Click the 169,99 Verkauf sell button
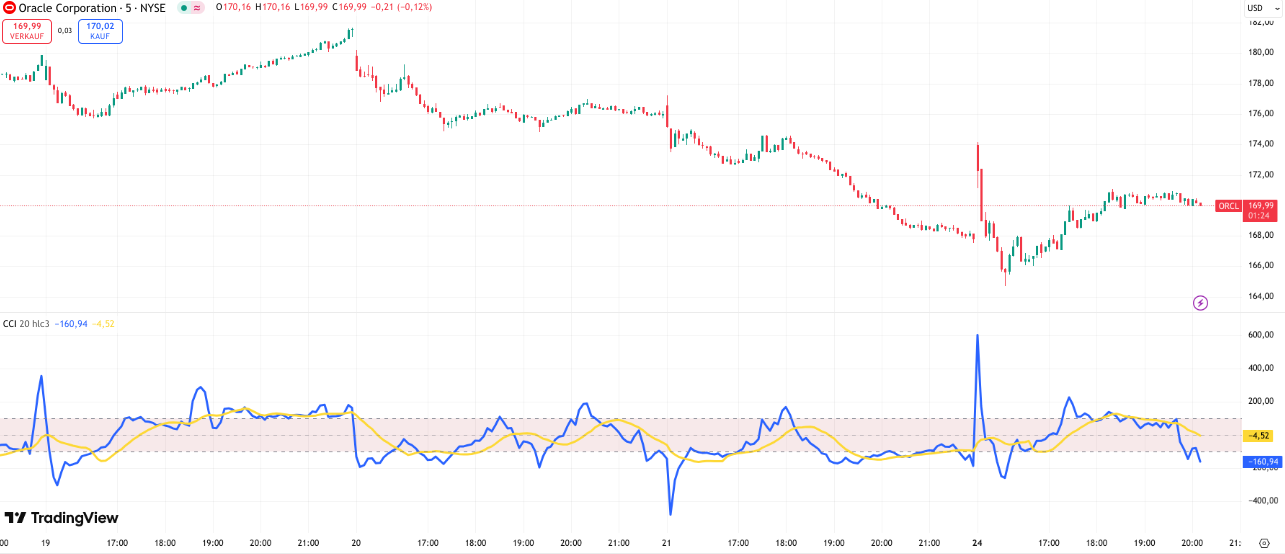Viewport: 1285px width, 554px height. click(x=26, y=31)
